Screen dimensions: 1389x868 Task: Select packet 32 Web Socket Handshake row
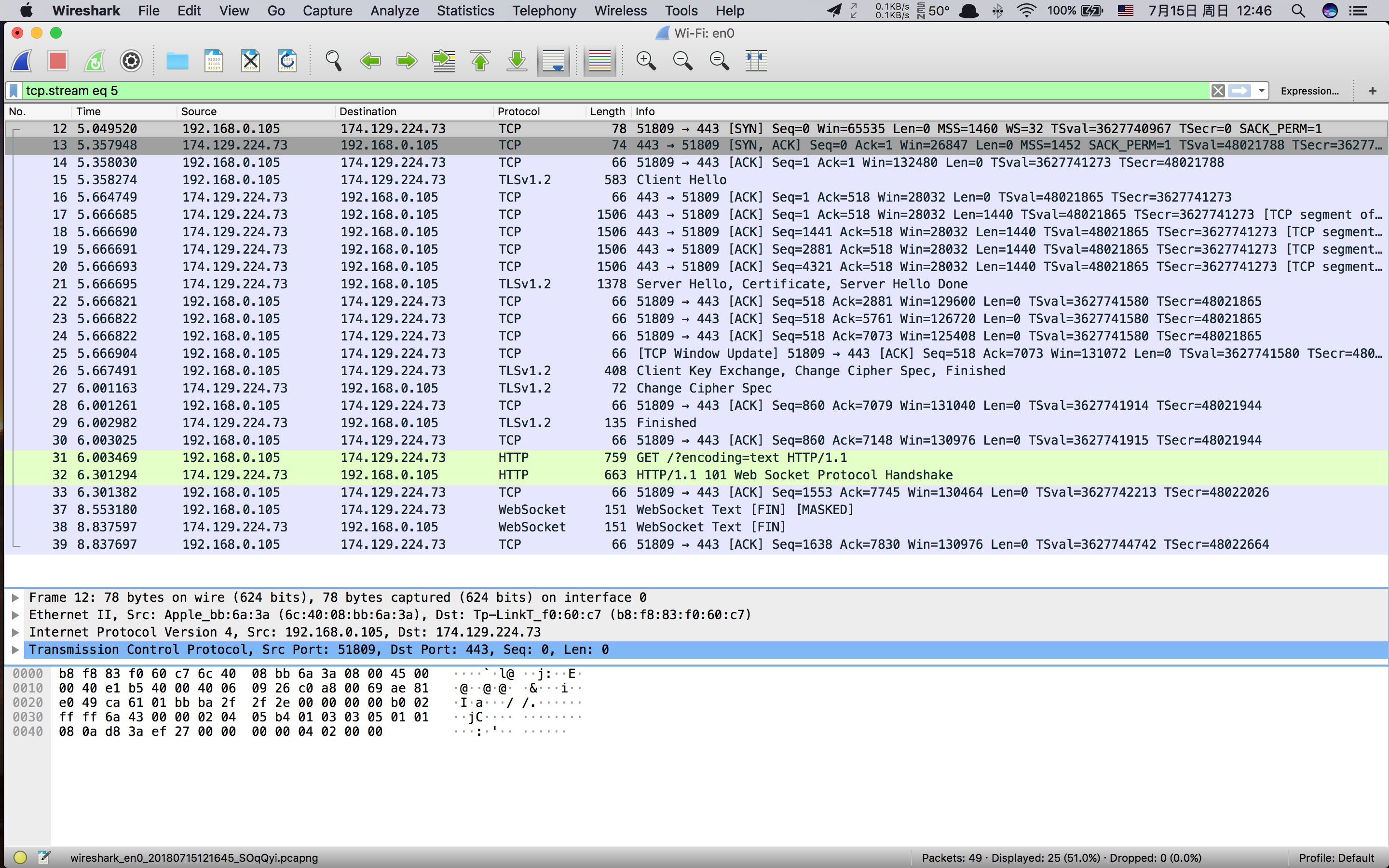(x=695, y=475)
